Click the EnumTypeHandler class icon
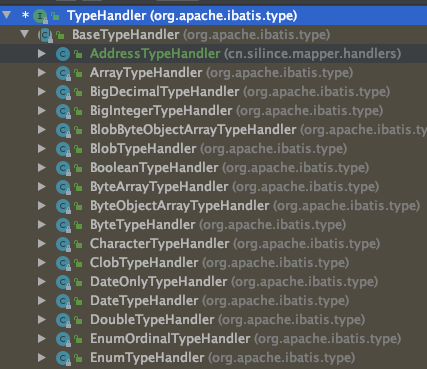The image size is (427, 369). 63,358
